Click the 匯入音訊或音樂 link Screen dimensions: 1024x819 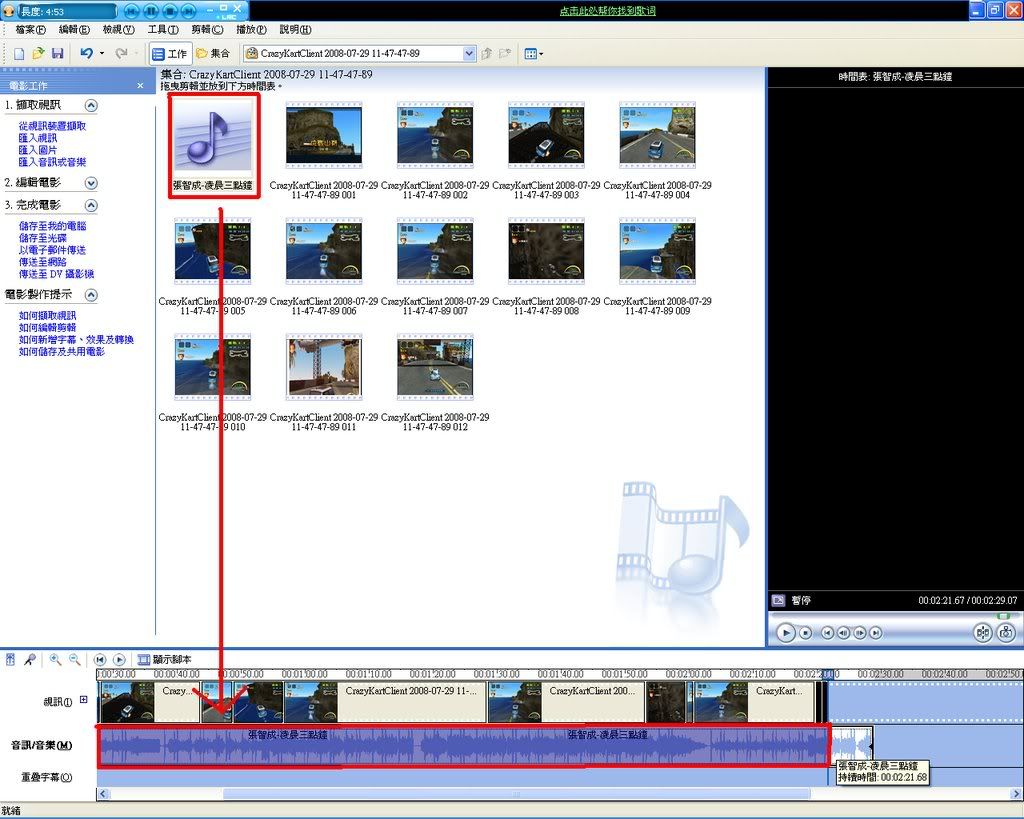pos(52,162)
